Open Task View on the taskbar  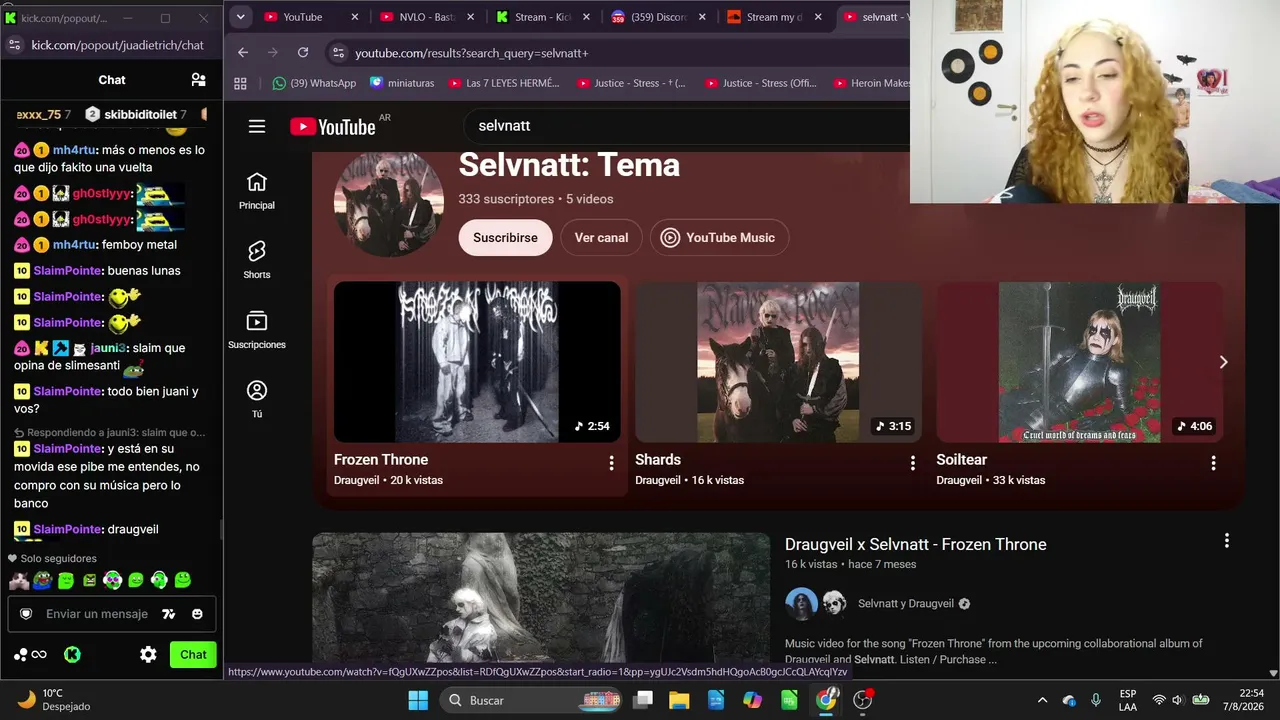pos(643,700)
